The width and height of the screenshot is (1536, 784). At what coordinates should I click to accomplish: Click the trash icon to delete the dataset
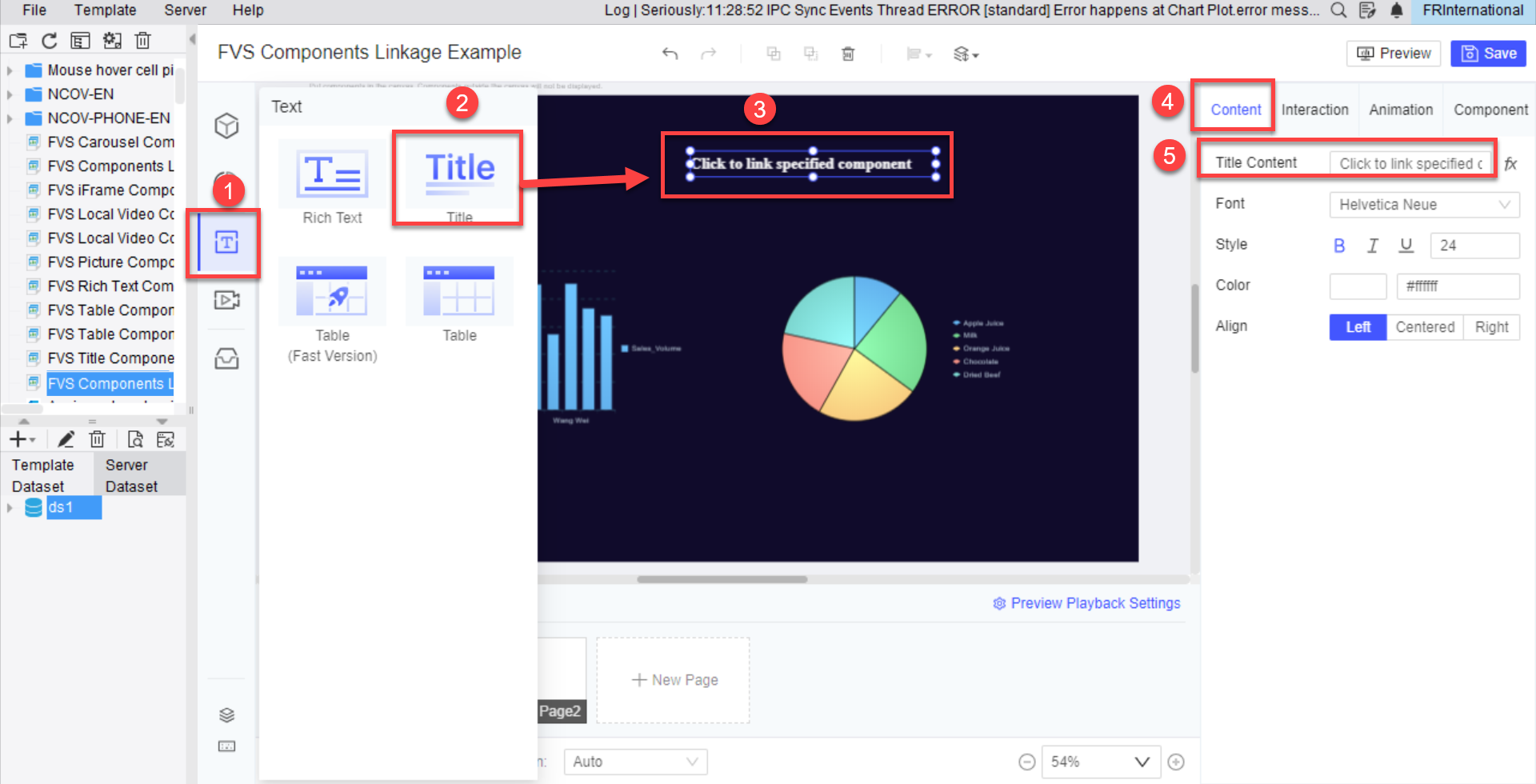coord(97,438)
